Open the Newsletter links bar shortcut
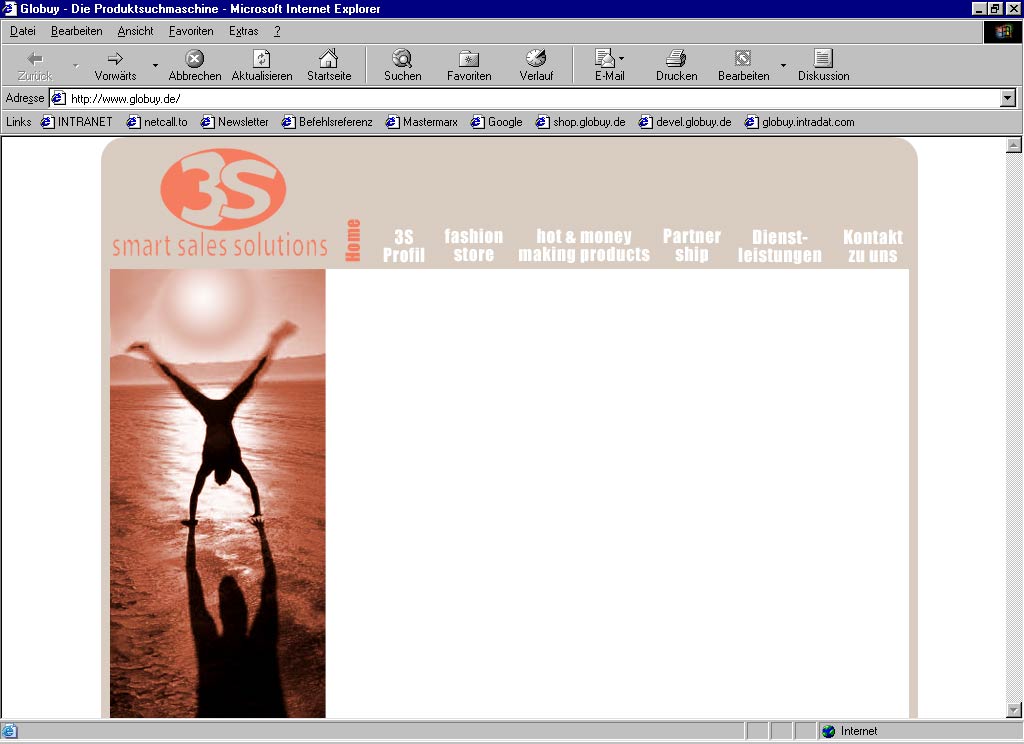Screen dimensions: 1024x744 tap(235, 122)
